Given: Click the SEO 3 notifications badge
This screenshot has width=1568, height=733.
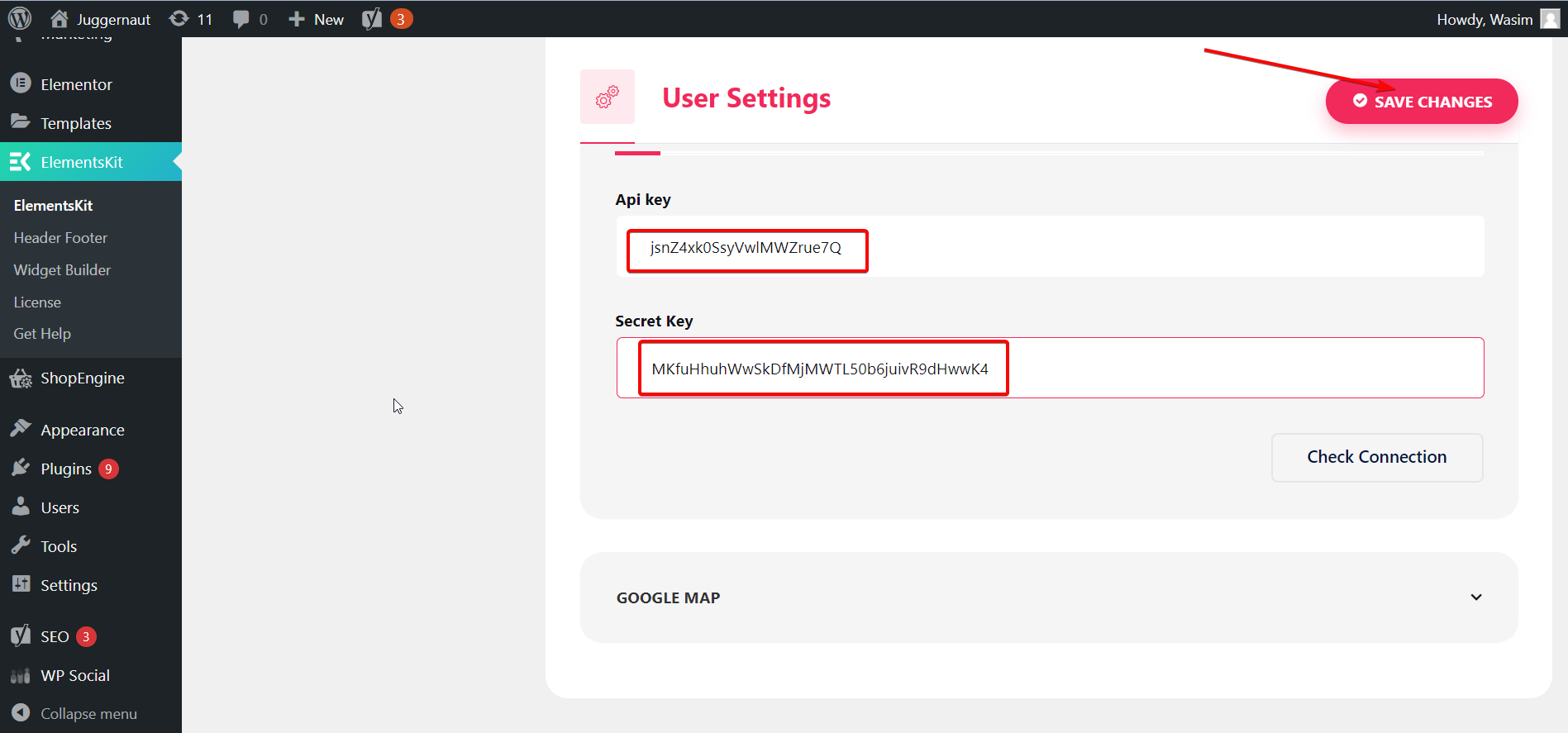Looking at the screenshot, I should coord(86,636).
